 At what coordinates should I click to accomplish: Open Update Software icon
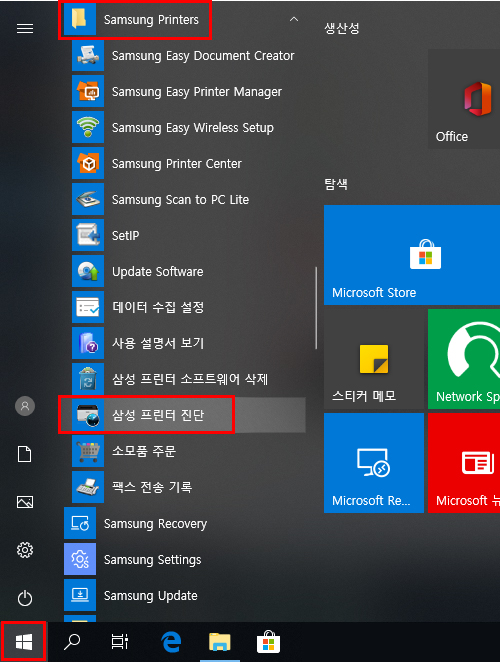point(88,271)
